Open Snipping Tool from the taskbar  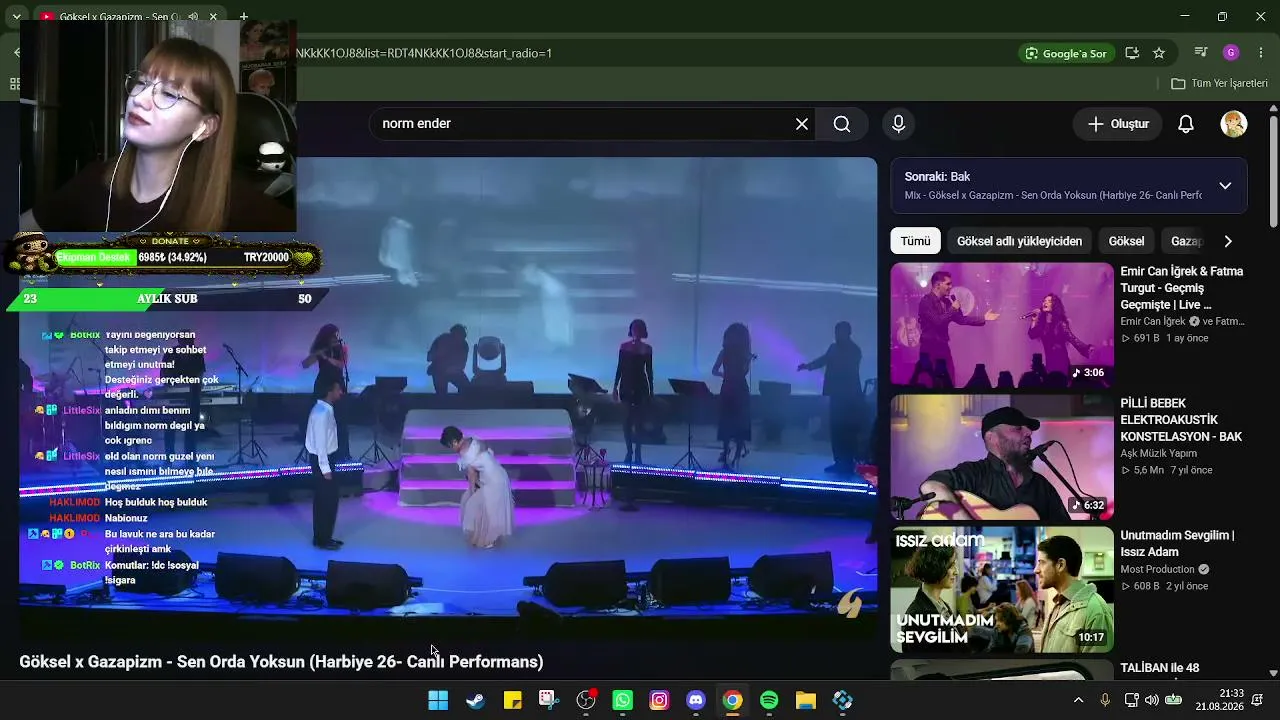[549, 700]
